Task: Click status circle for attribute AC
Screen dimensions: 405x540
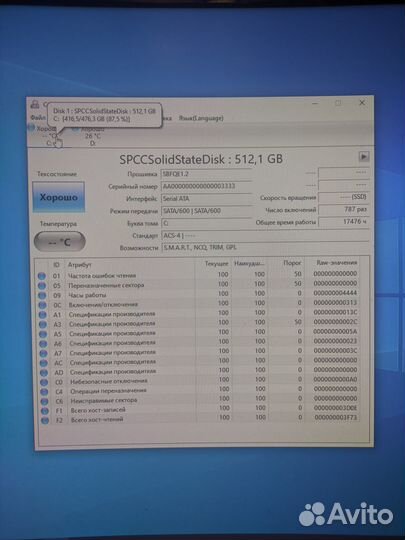Action: click(x=44, y=363)
